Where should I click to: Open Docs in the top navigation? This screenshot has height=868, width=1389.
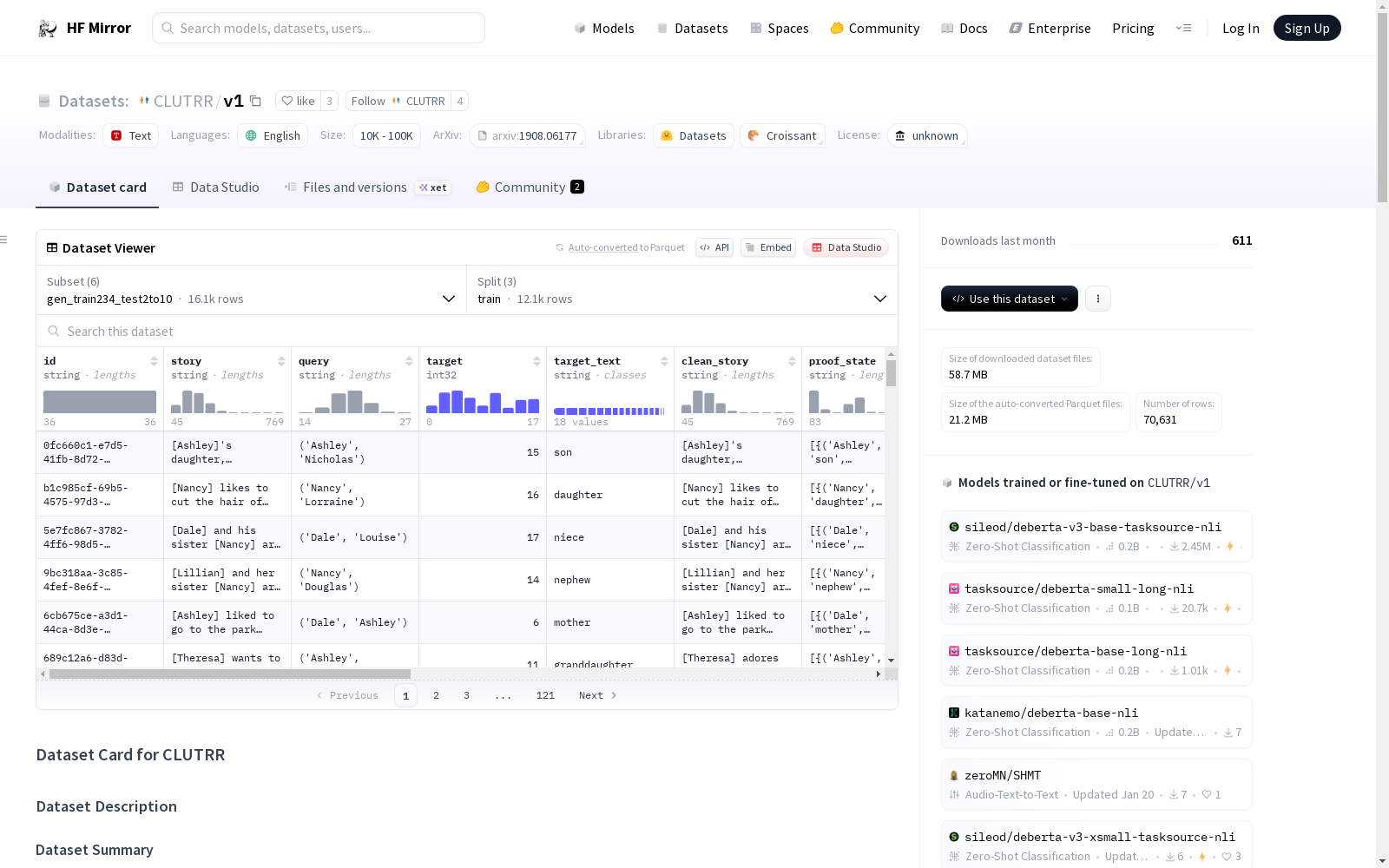click(x=964, y=29)
